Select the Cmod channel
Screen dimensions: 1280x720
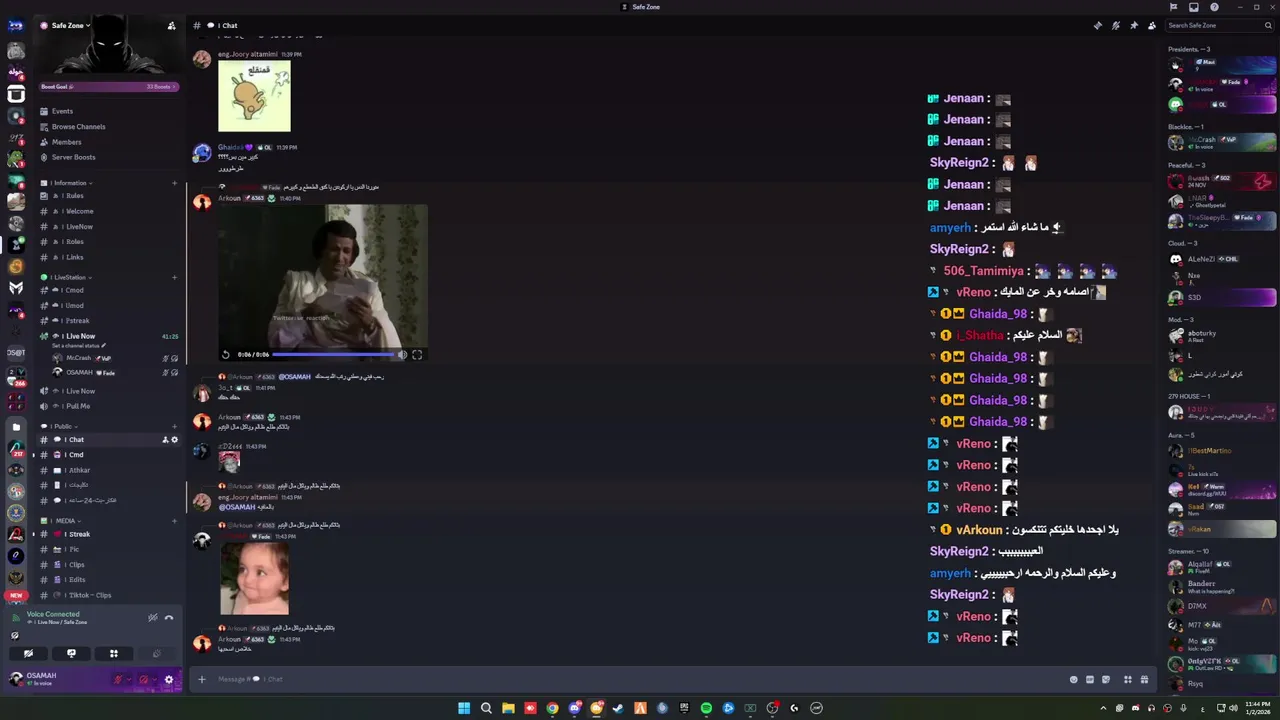point(108,290)
